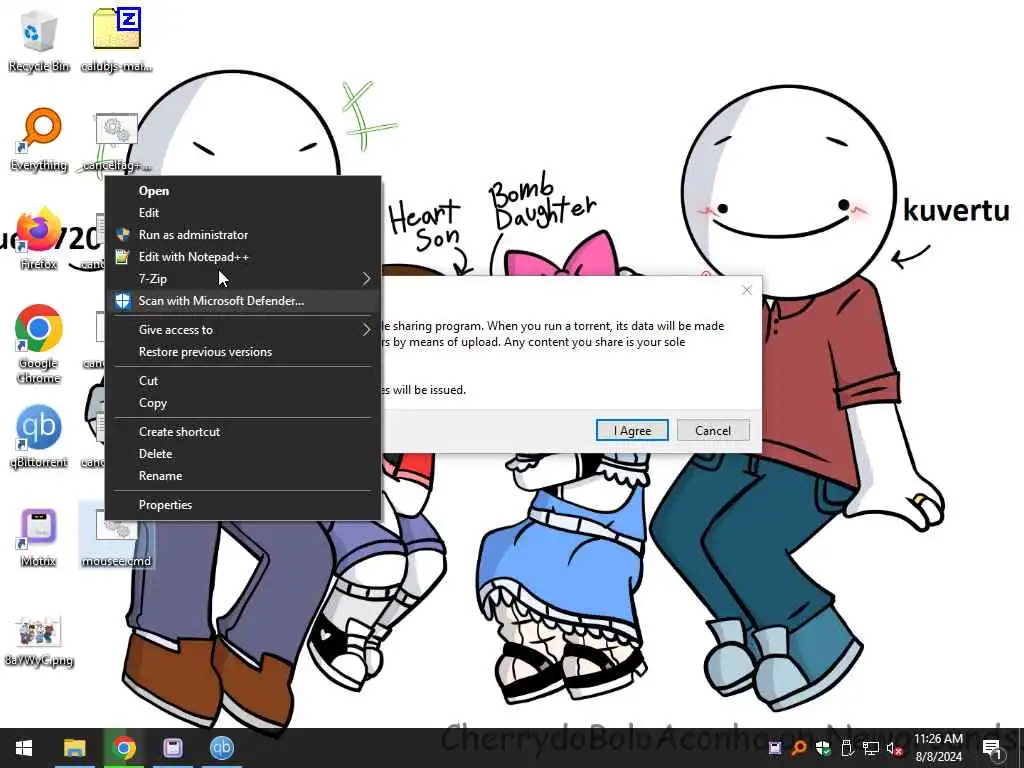Open the qBittorrent desktop shortcut
Image resolution: width=1024 pixels, height=768 pixels.
coord(39,436)
